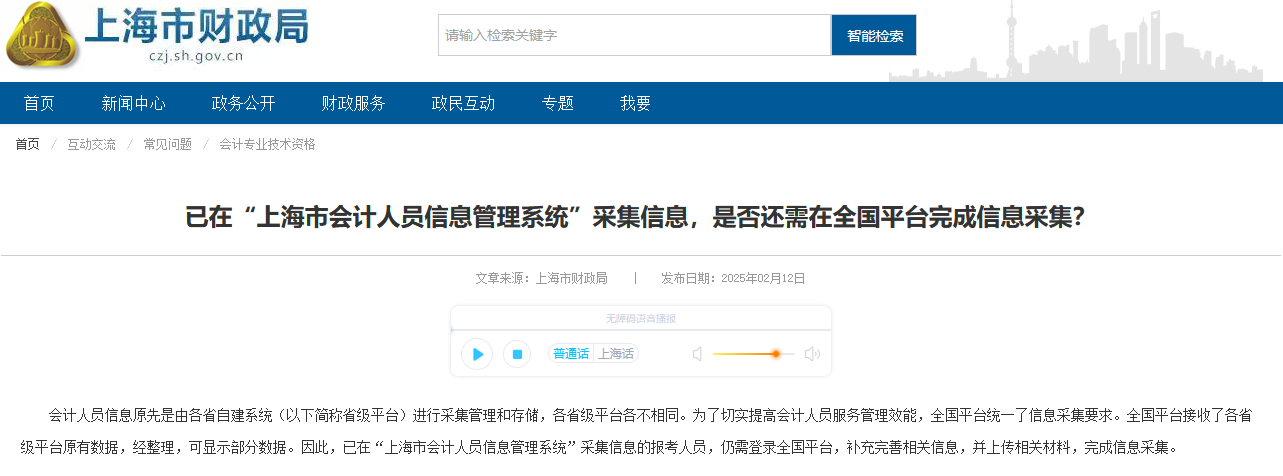Select 政民互动 in navigation bar
The image size is (1283, 476).
pyautogui.click(x=463, y=103)
